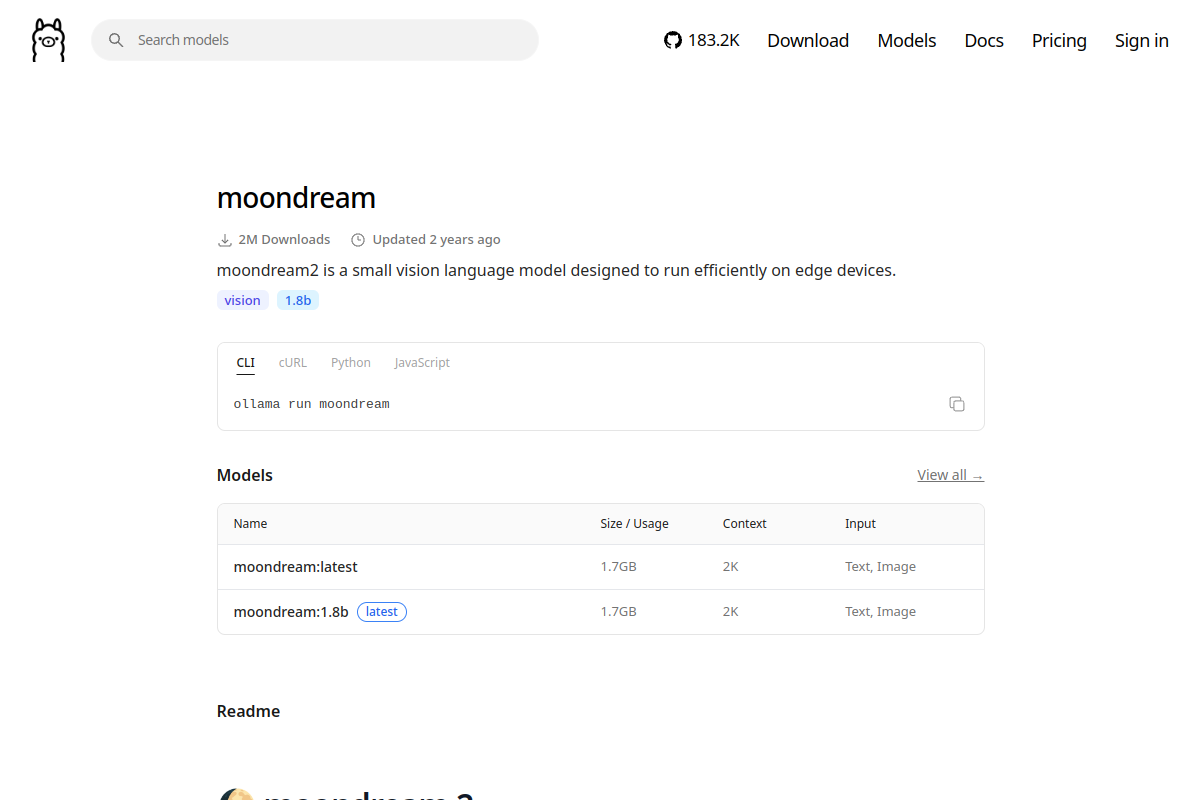Open the Docs page
Image resolution: width=1200 pixels, height=800 pixels.
pos(984,40)
